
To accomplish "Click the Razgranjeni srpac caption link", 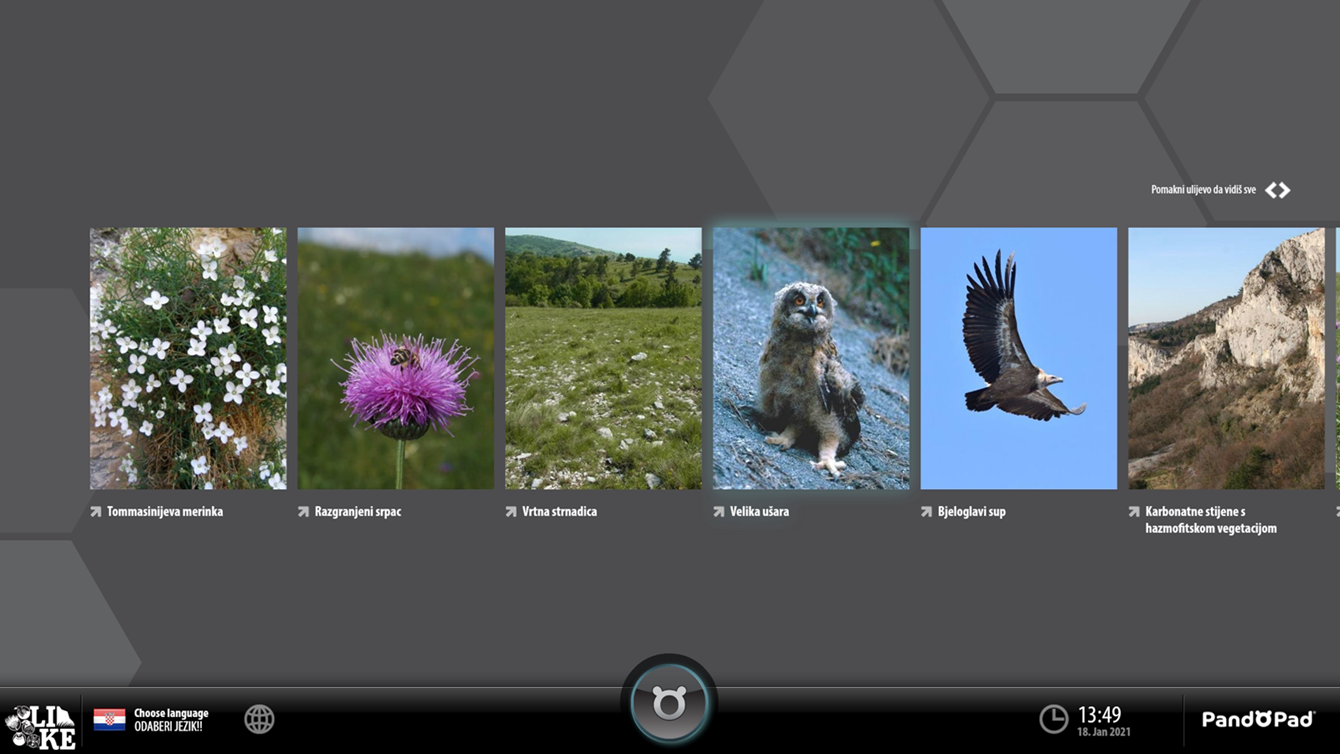I will coord(358,511).
